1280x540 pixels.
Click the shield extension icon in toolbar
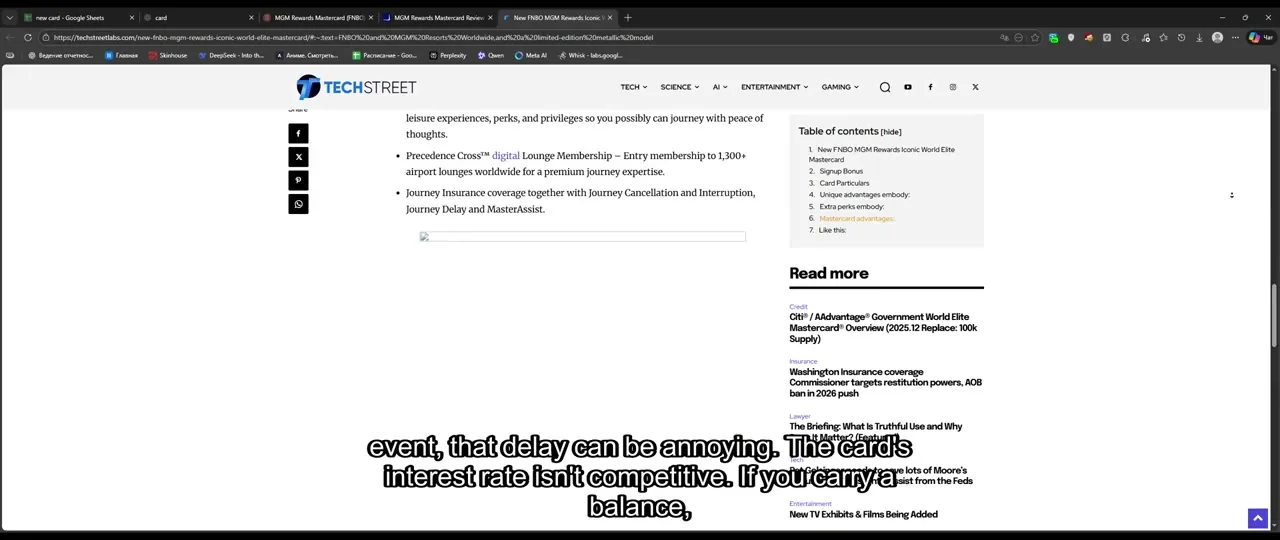pos(1071,37)
